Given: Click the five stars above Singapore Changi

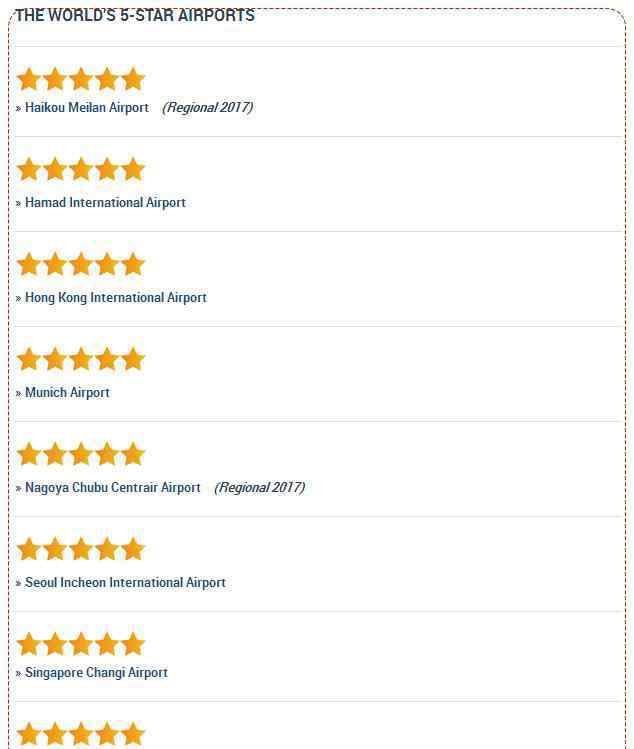Looking at the screenshot, I should (81, 644).
